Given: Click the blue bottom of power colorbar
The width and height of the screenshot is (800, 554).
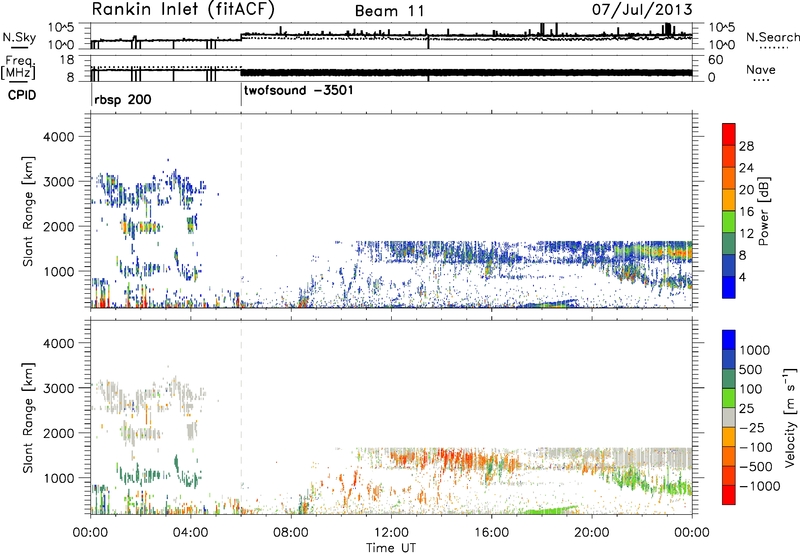Looking at the screenshot, I should [729, 287].
